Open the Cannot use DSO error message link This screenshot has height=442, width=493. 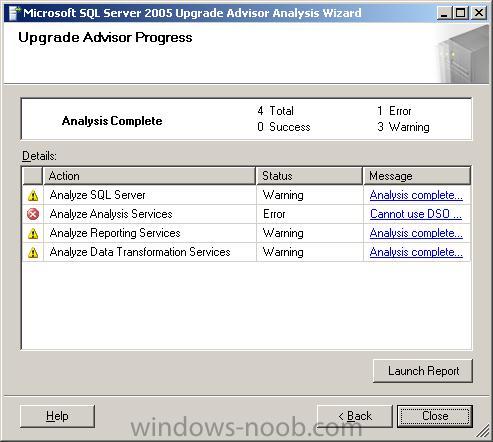tap(416, 214)
